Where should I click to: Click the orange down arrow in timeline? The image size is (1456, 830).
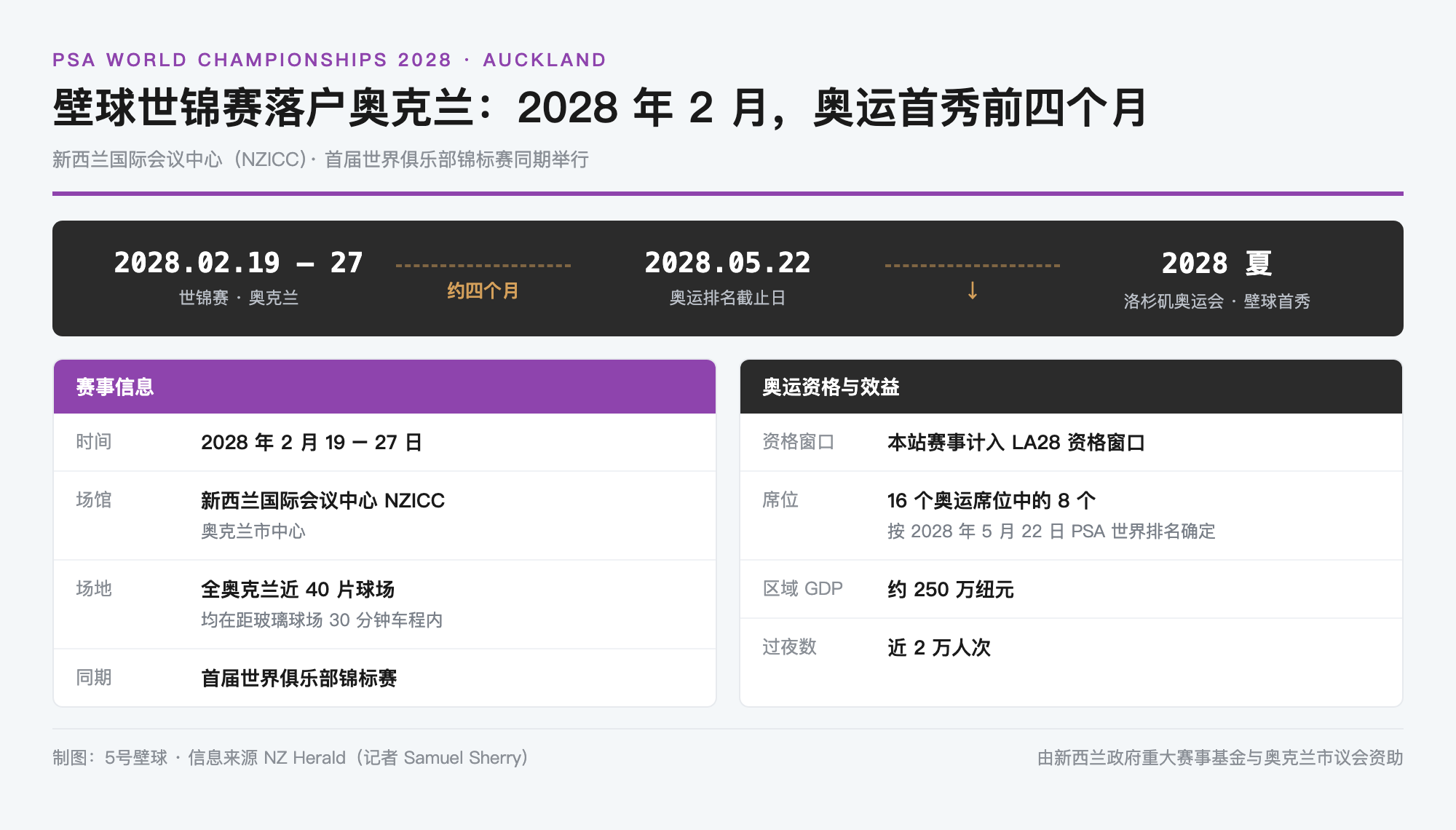click(972, 290)
